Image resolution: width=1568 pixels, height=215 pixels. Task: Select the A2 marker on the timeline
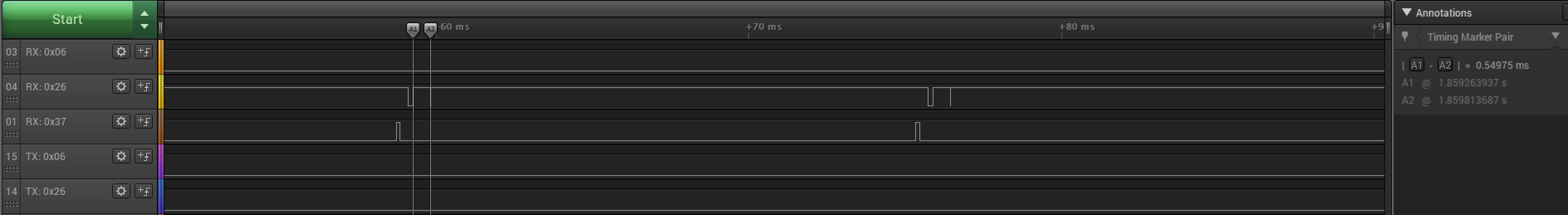430,29
